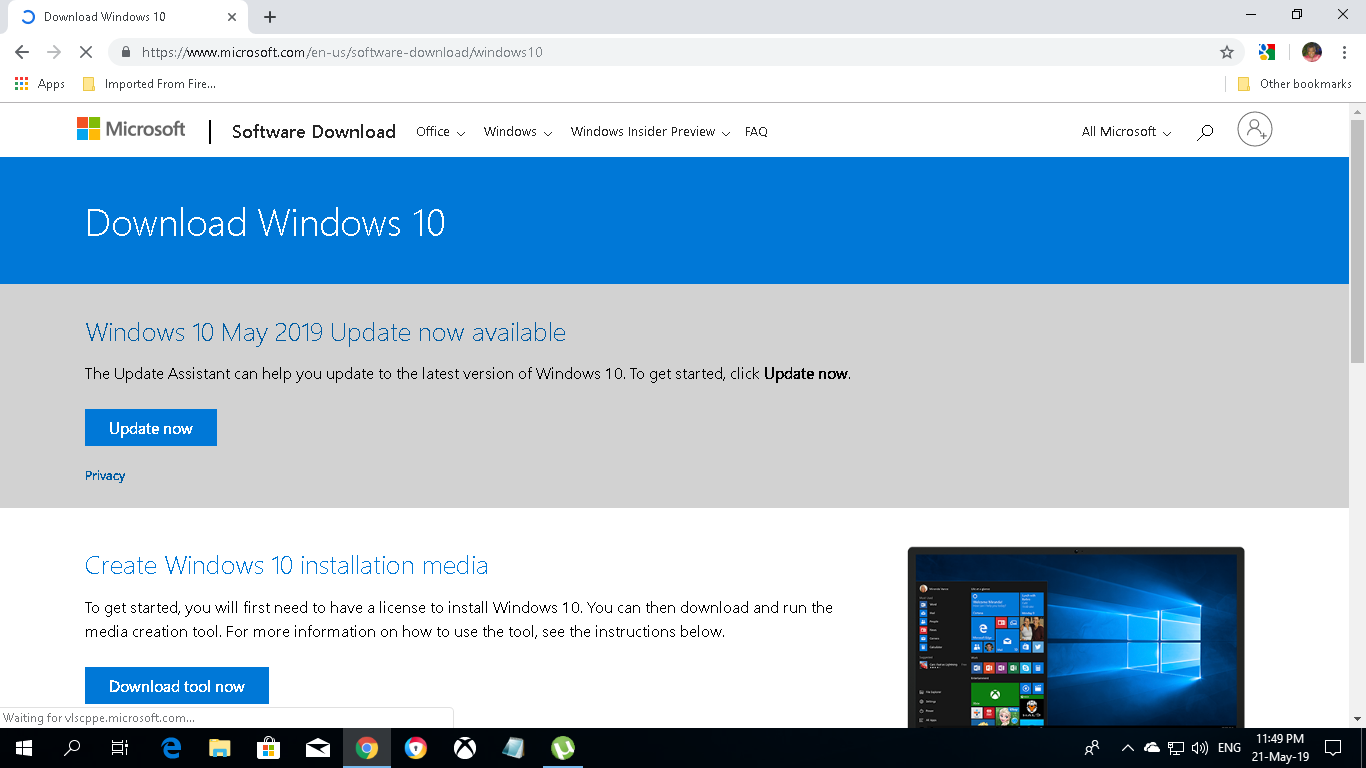Open the Privacy link
This screenshot has width=1366, height=768.
point(105,476)
